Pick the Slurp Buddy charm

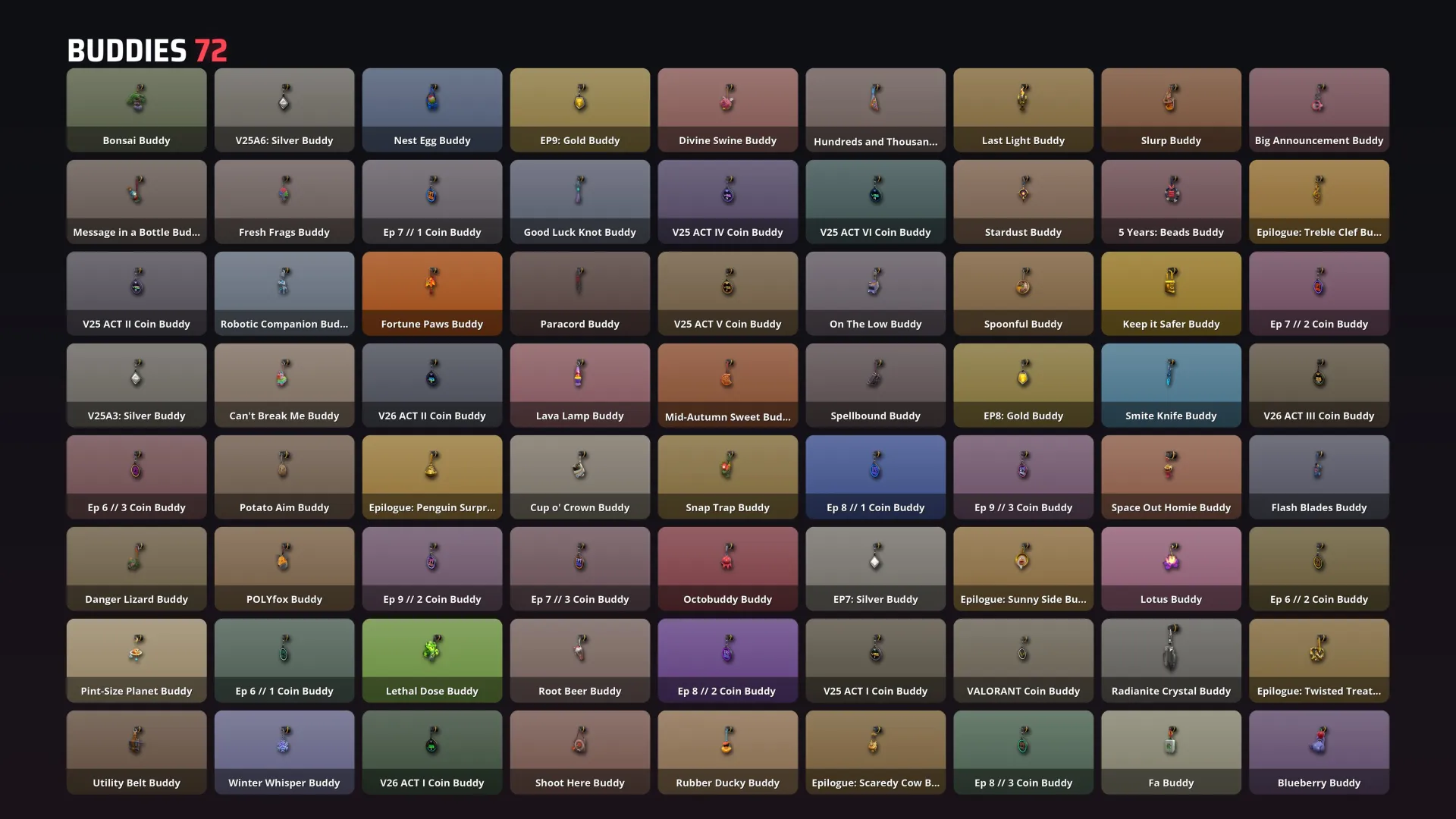click(x=1171, y=98)
